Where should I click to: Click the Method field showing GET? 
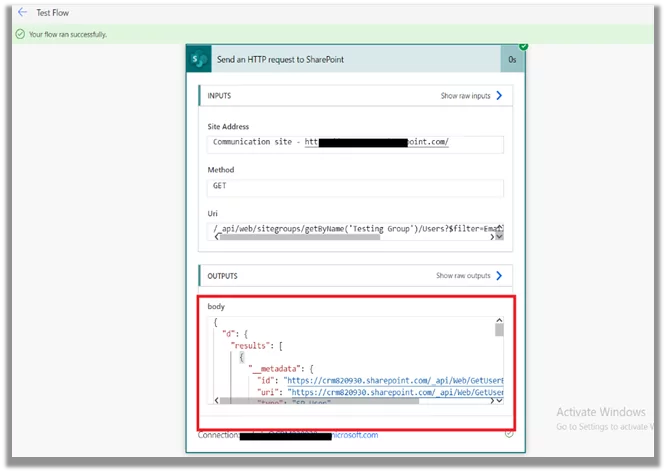click(355, 188)
